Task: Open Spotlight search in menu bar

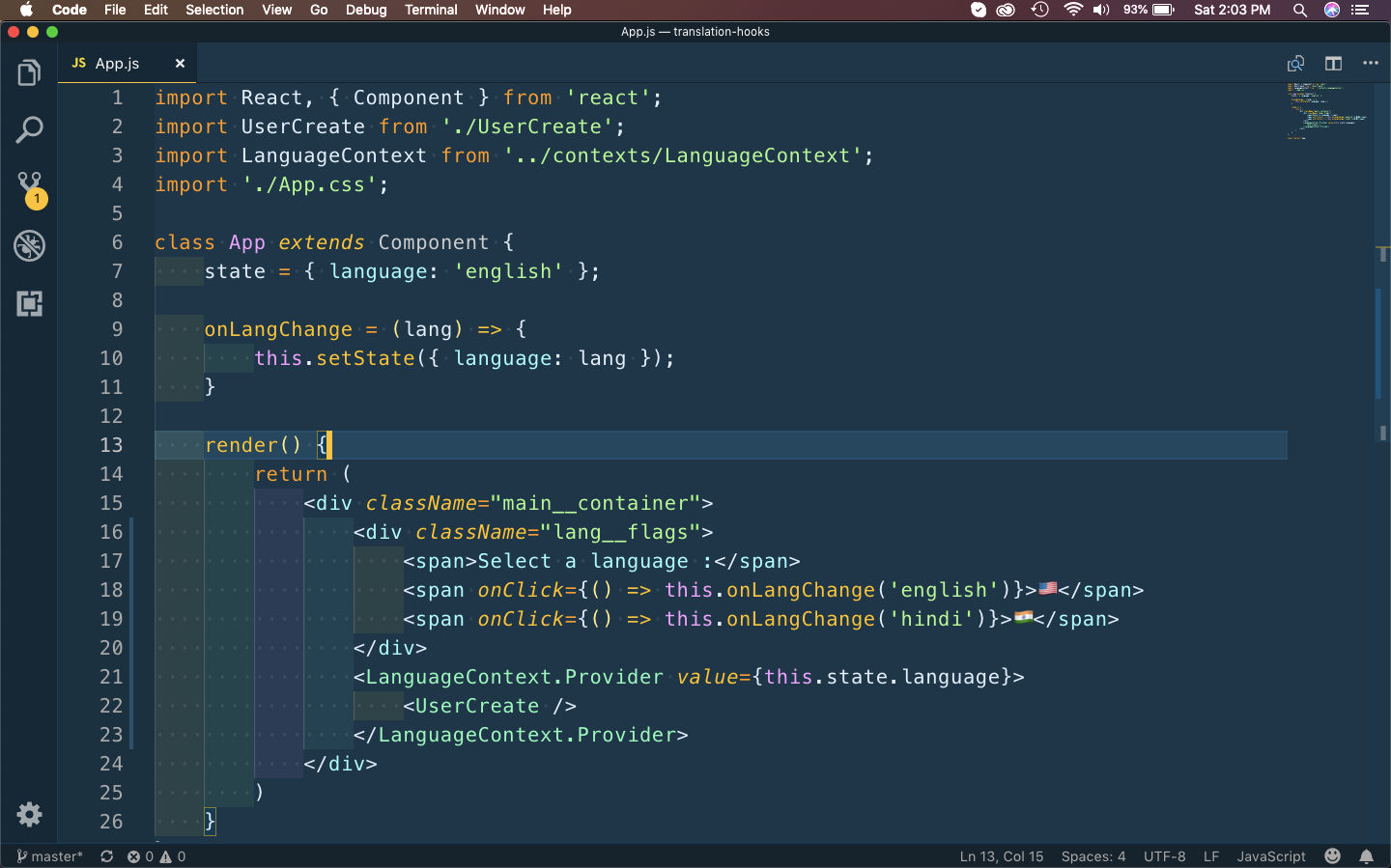Action: click(x=1300, y=10)
